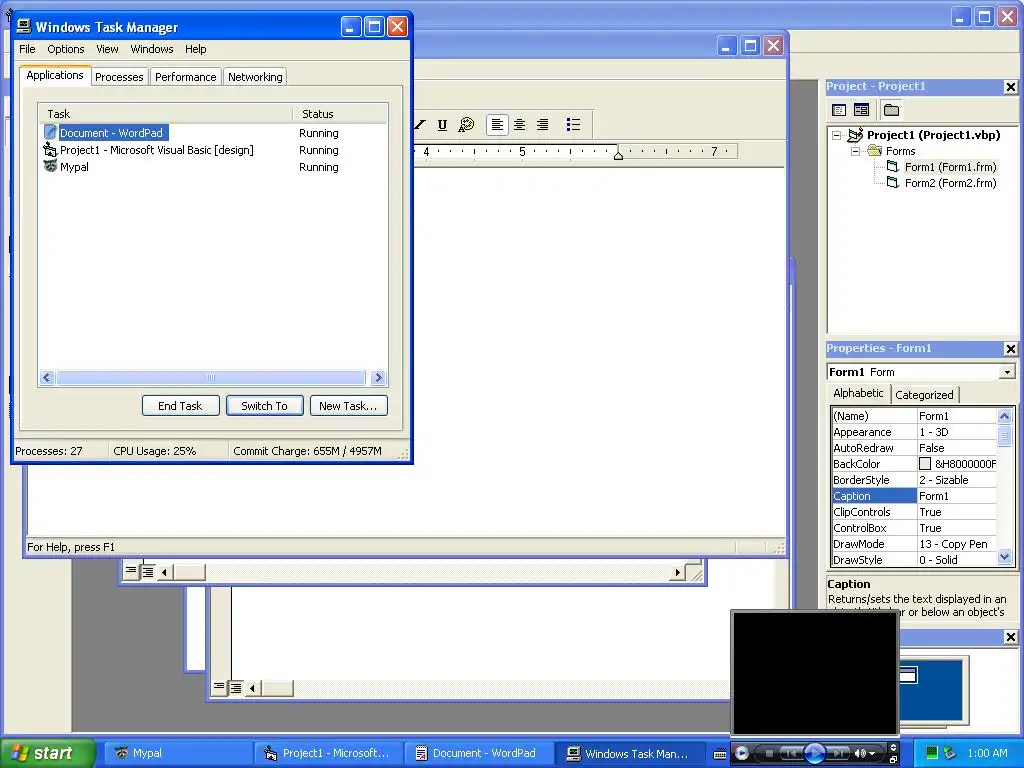The image size is (1024, 768).
Task: Click the on-screen keyboard icon in taskbar
Action: [x=719, y=754]
